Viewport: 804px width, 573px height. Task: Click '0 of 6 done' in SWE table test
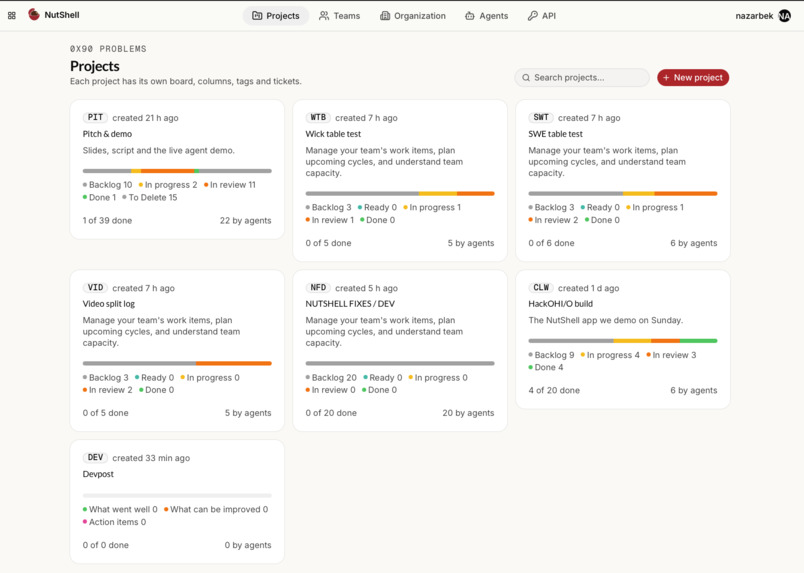click(551, 243)
